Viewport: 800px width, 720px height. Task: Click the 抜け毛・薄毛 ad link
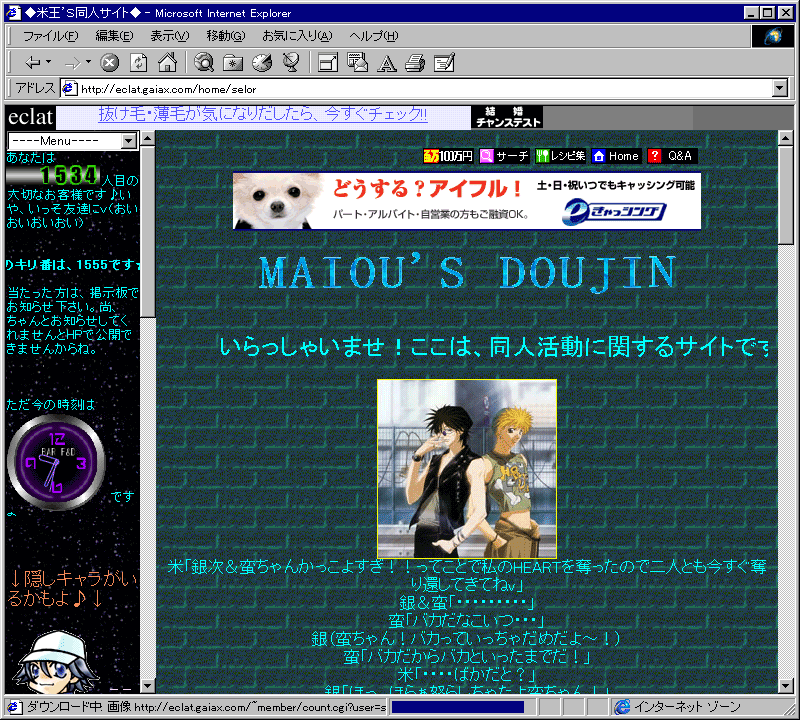263,114
